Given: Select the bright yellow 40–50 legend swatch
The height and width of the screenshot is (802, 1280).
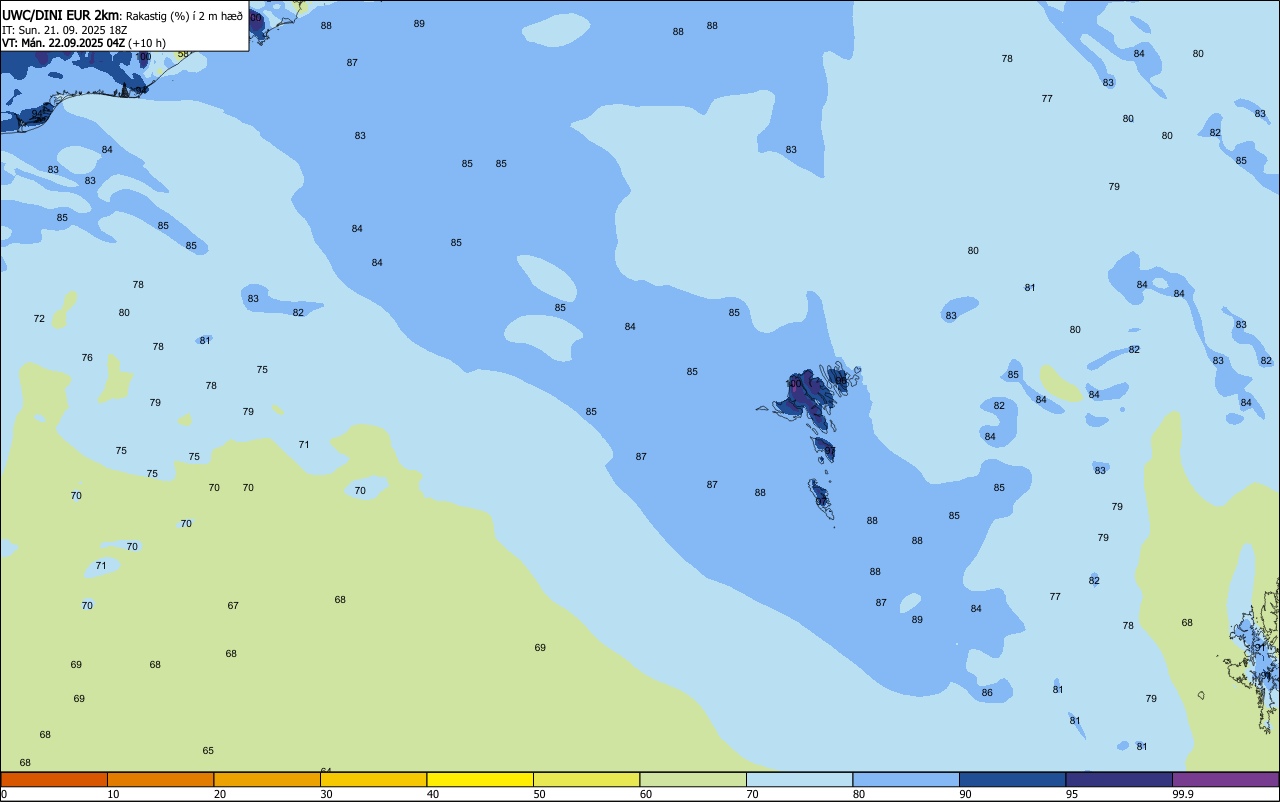Looking at the screenshot, I should pos(480,779).
